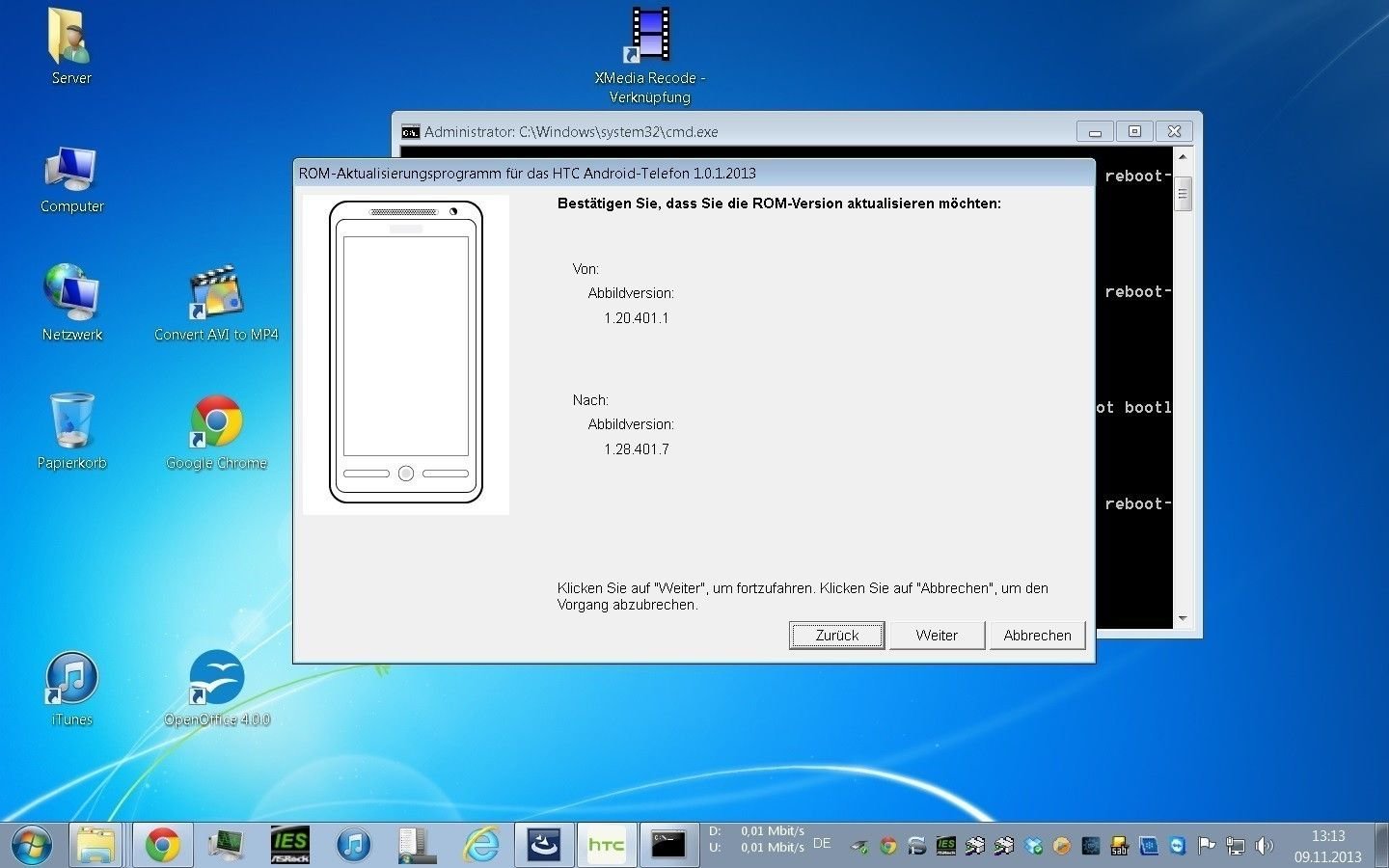
Task: Select the Google Chrome desktop shortcut
Action: click(216, 432)
